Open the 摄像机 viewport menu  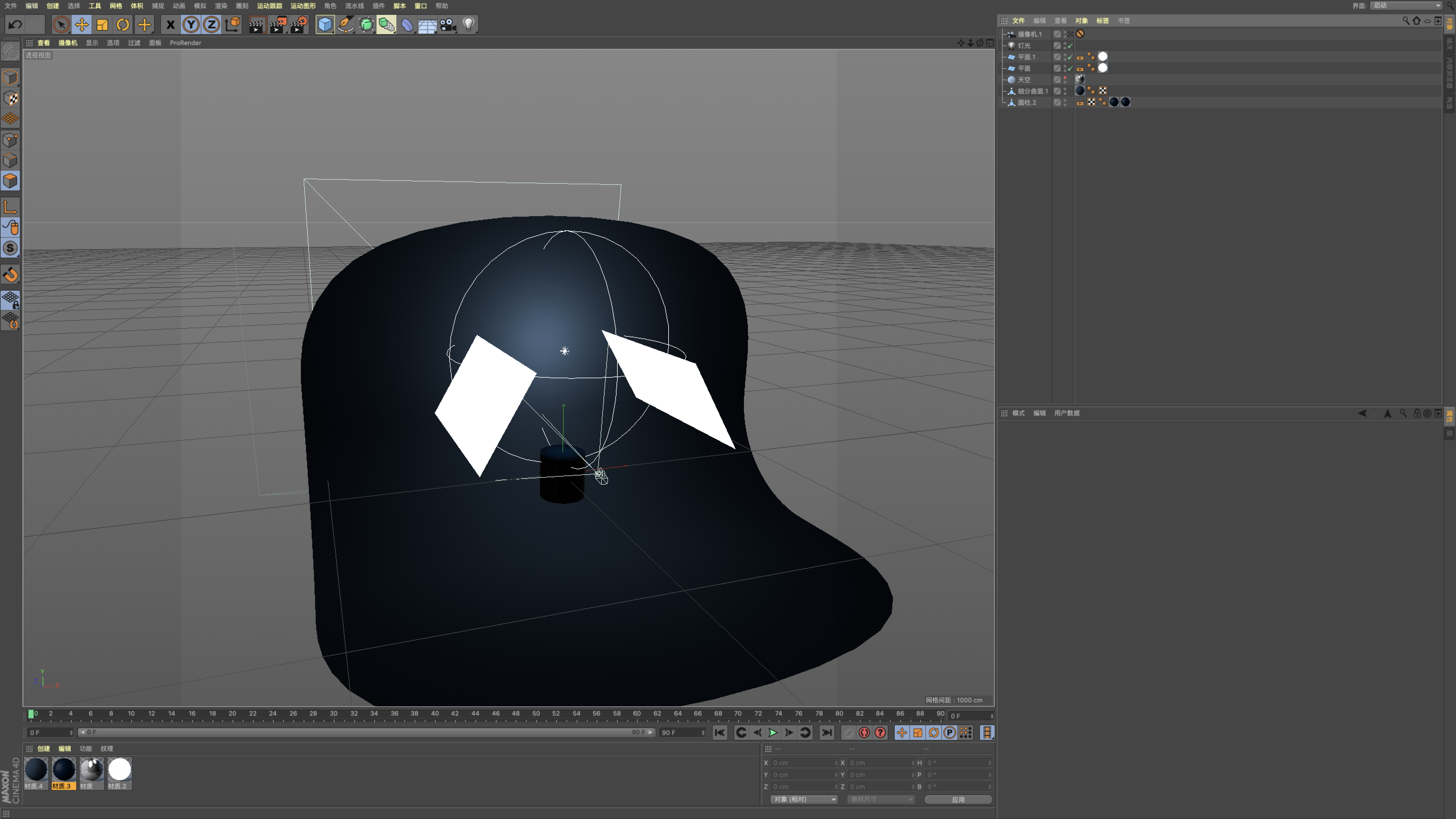67,43
